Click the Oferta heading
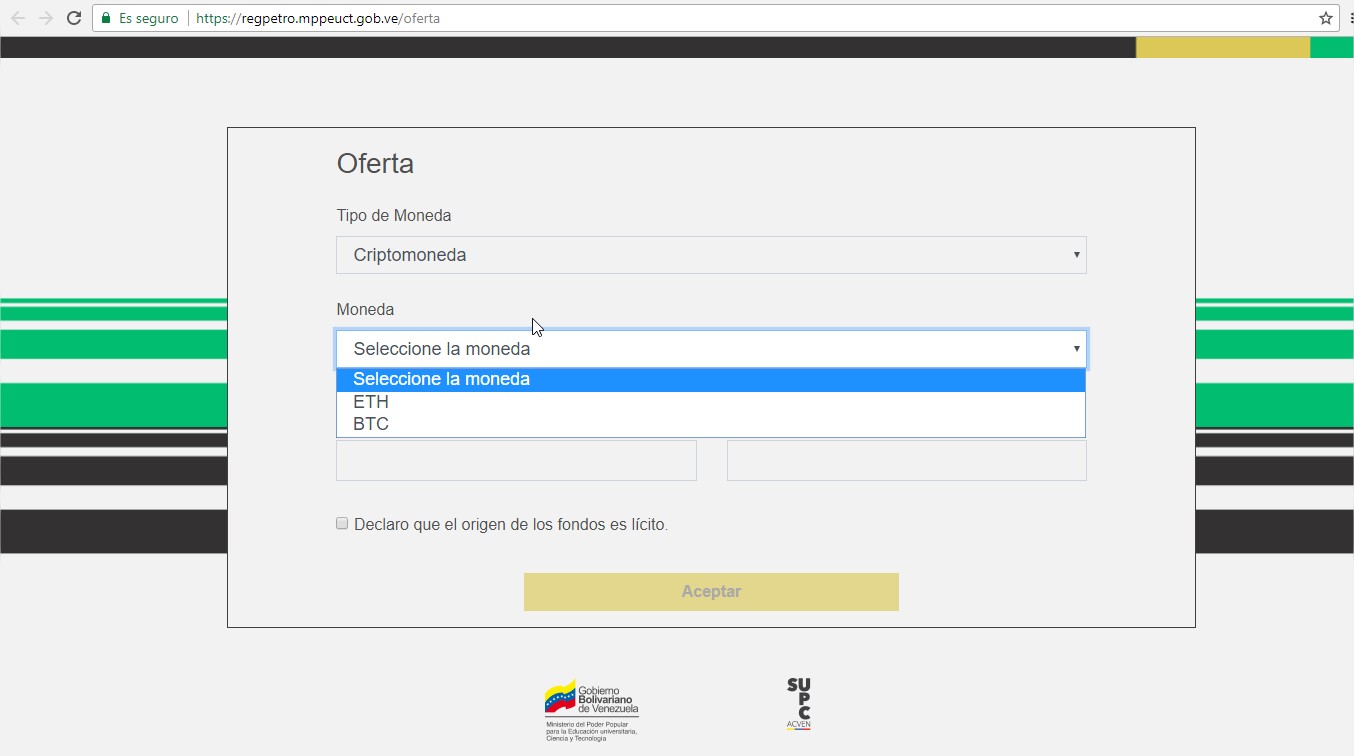Screen dimensions: 1354x756 coord(375,164)
